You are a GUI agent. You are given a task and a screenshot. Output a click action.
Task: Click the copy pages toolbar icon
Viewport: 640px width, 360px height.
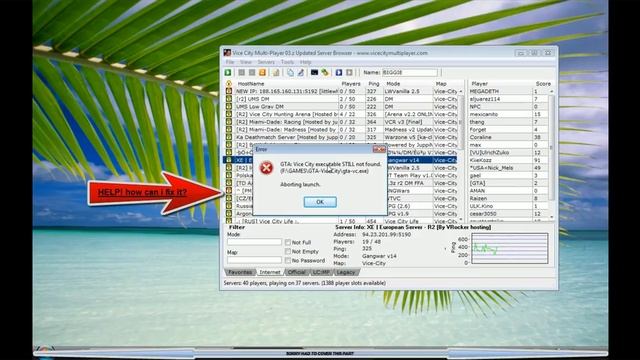tap(290, 73)
